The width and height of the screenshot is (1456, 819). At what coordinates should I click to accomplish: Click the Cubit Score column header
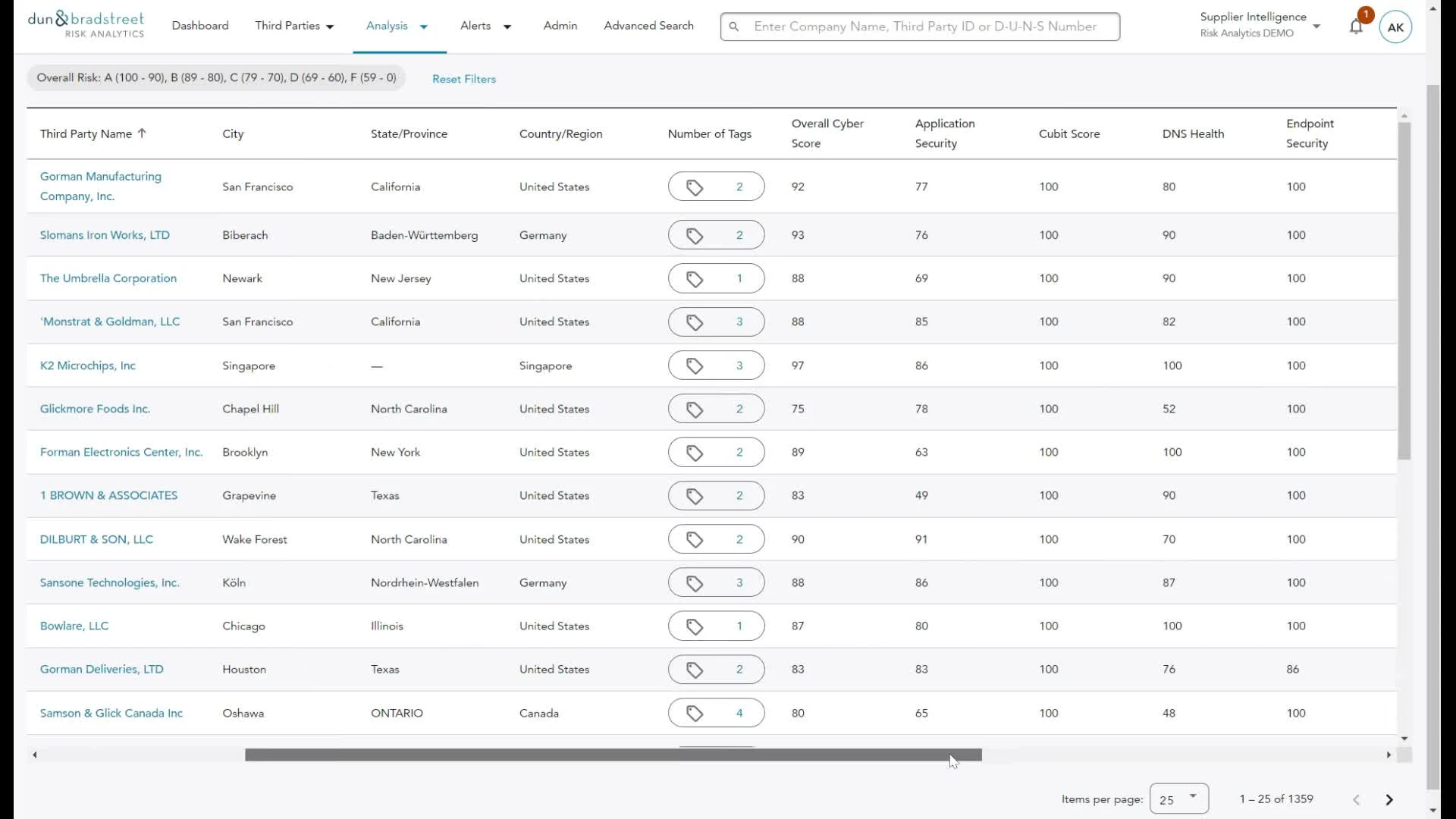point(1069,133)
